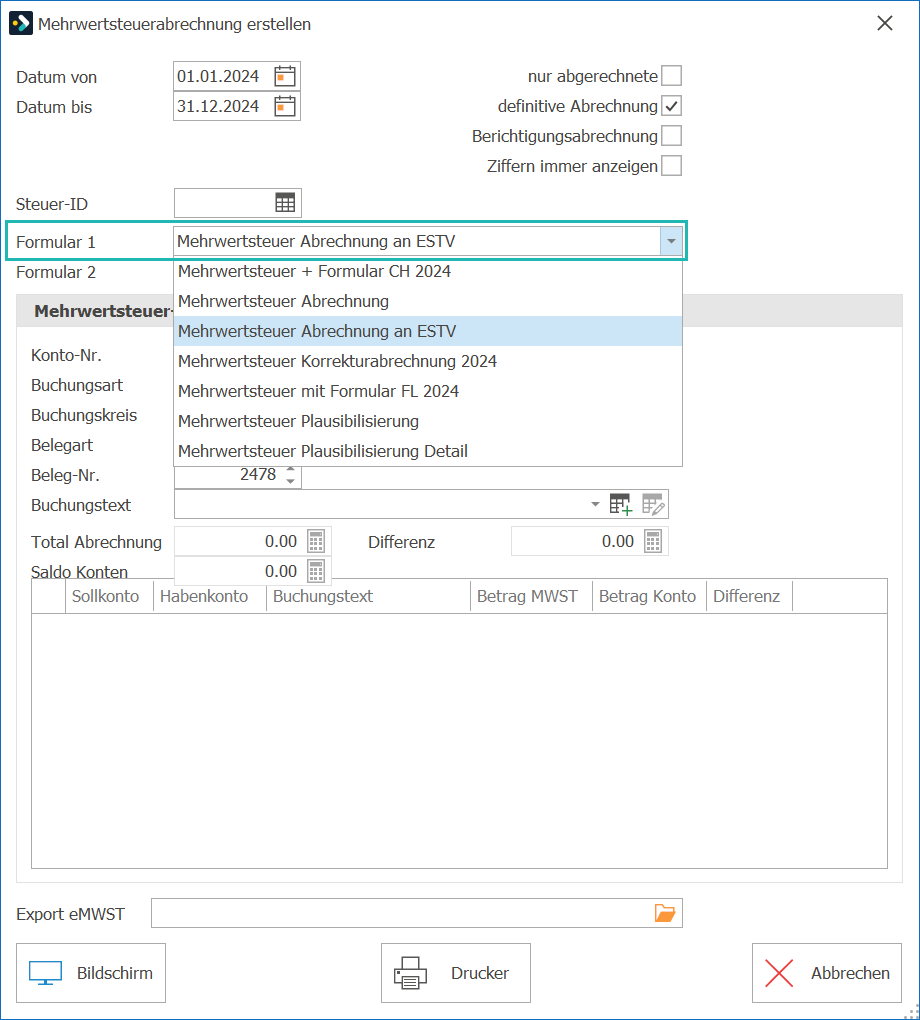The image size is (920, 1020).
Task: Decrease the Beleg-Nr. value with down arrow
Action: (290, 481)
